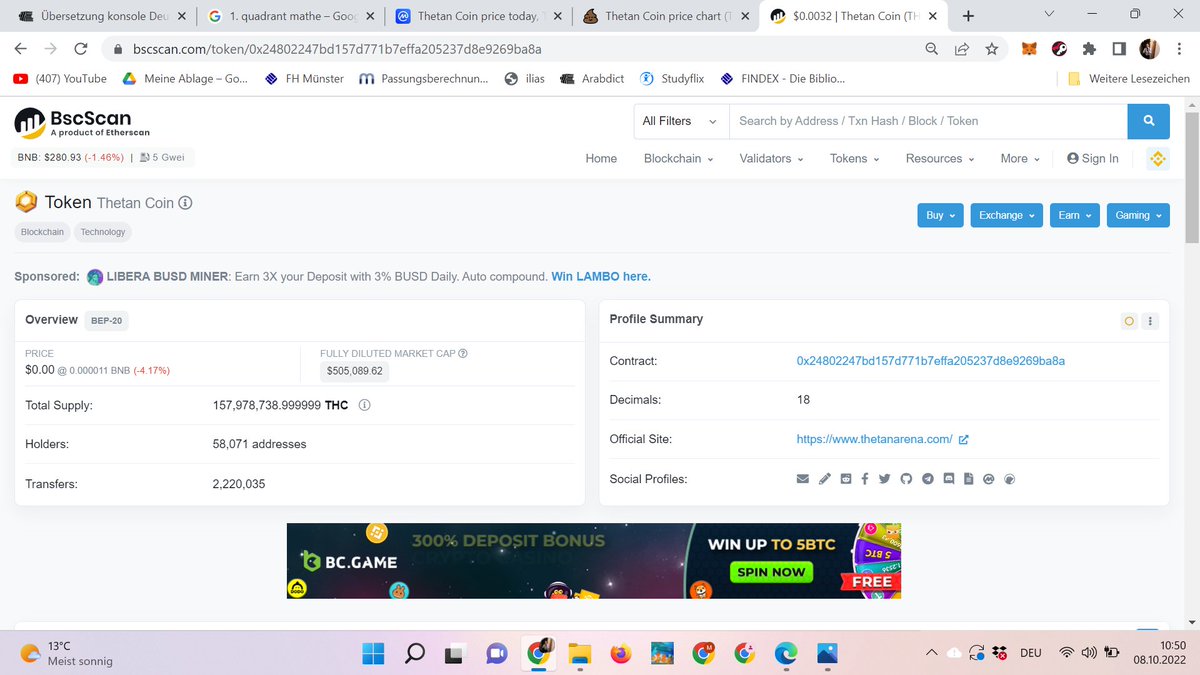Open a new browser tab
Viewport: 1200px width, 675px height.
coord(968,15)
